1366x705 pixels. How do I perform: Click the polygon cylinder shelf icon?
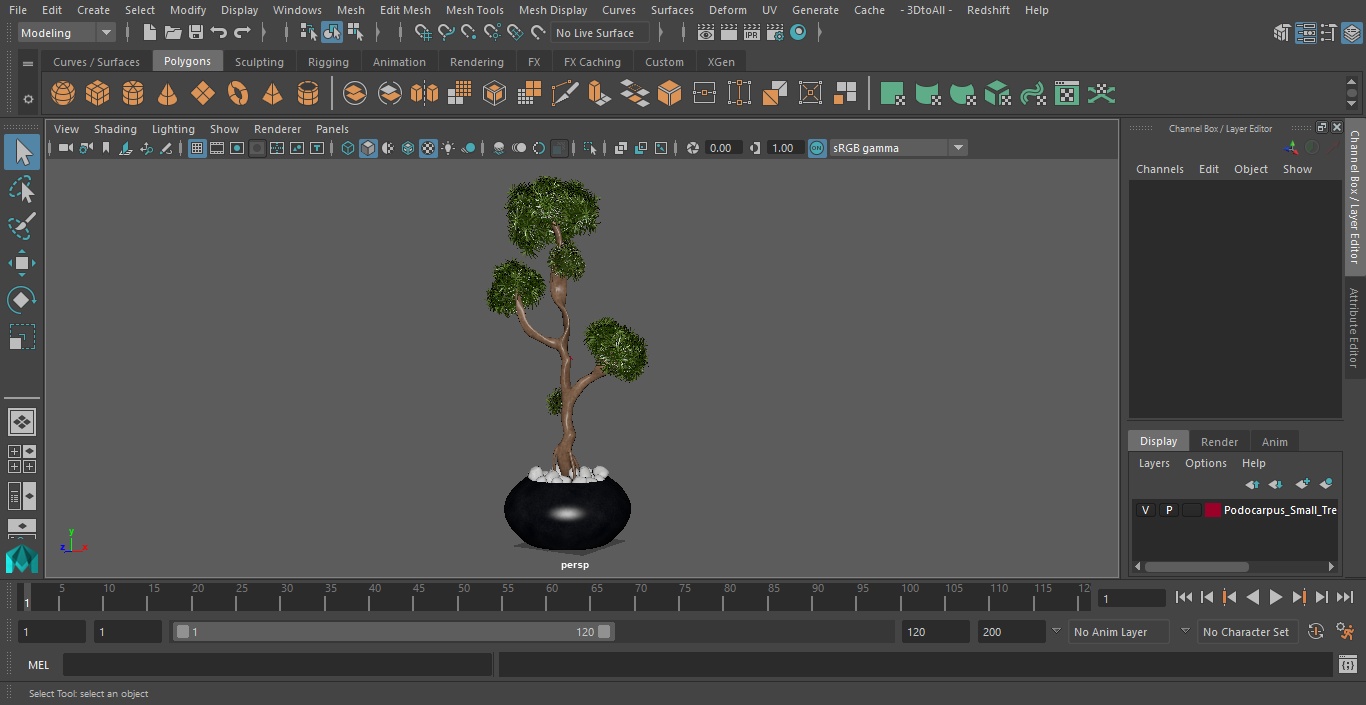coord(133,94)
